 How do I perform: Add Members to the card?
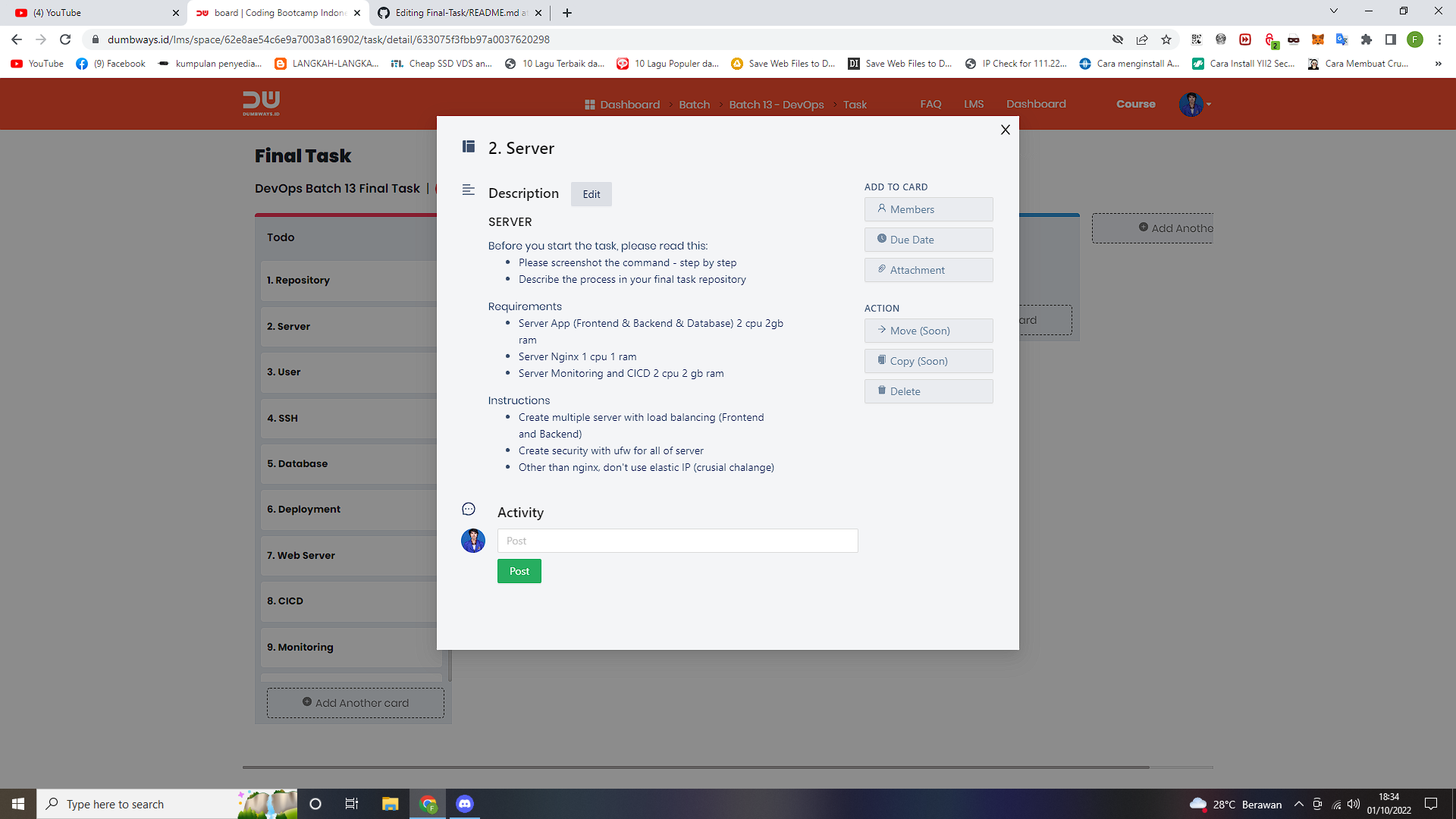click(928, 209)
